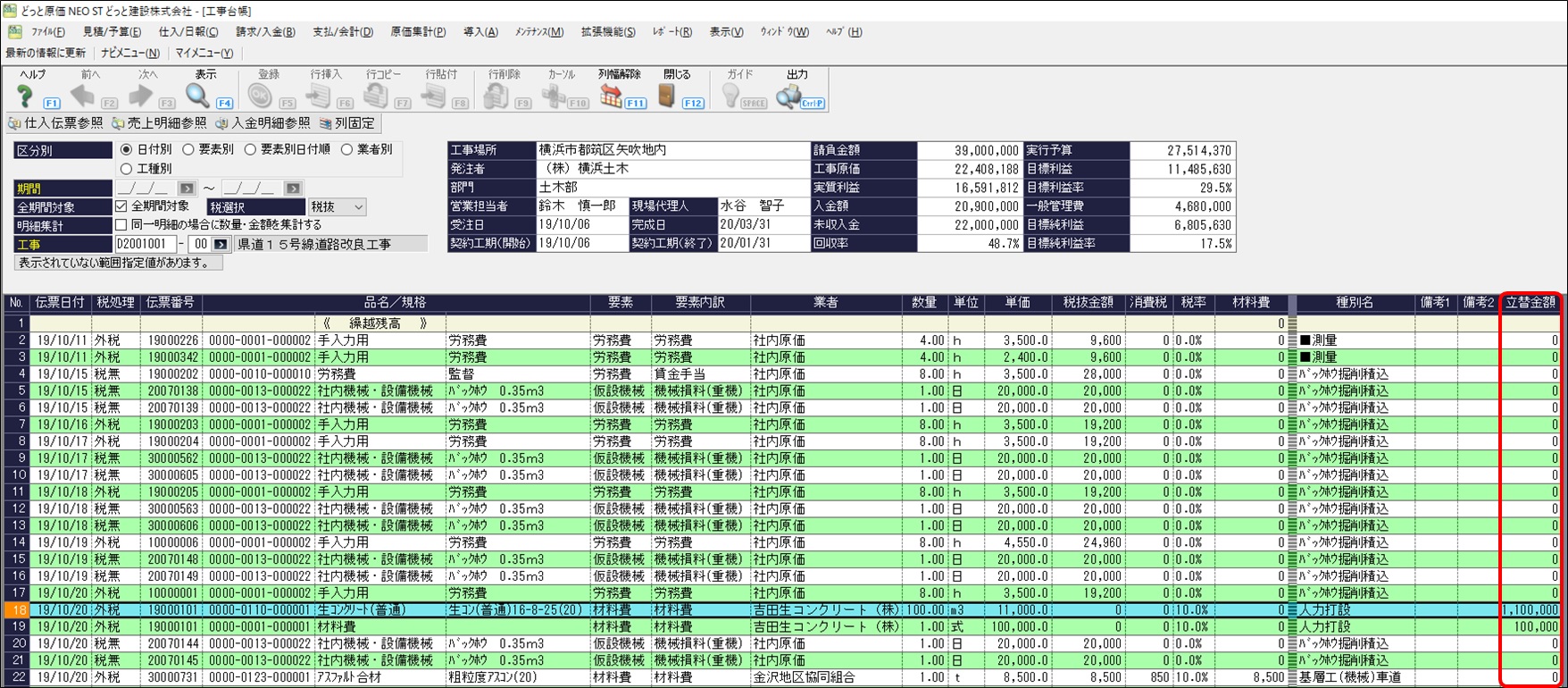Click 伝票番号 19000202 in row 4
The width and height of the screenshot is (1568, 688).
pos(171,374)
